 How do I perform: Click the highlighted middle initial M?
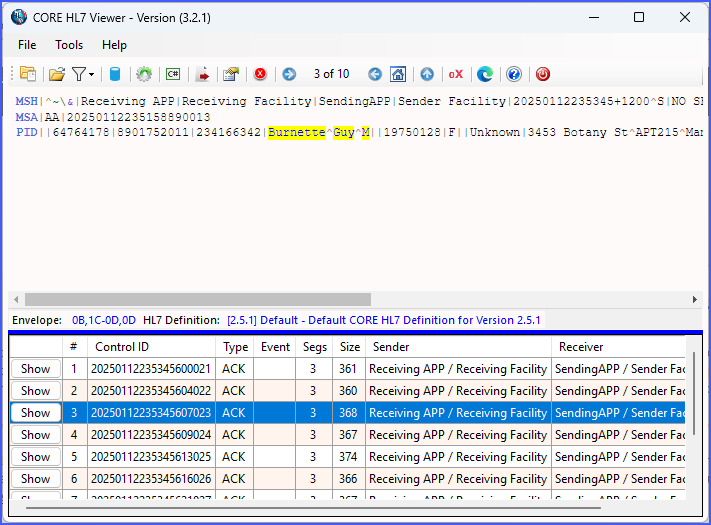tap(365, 132)
